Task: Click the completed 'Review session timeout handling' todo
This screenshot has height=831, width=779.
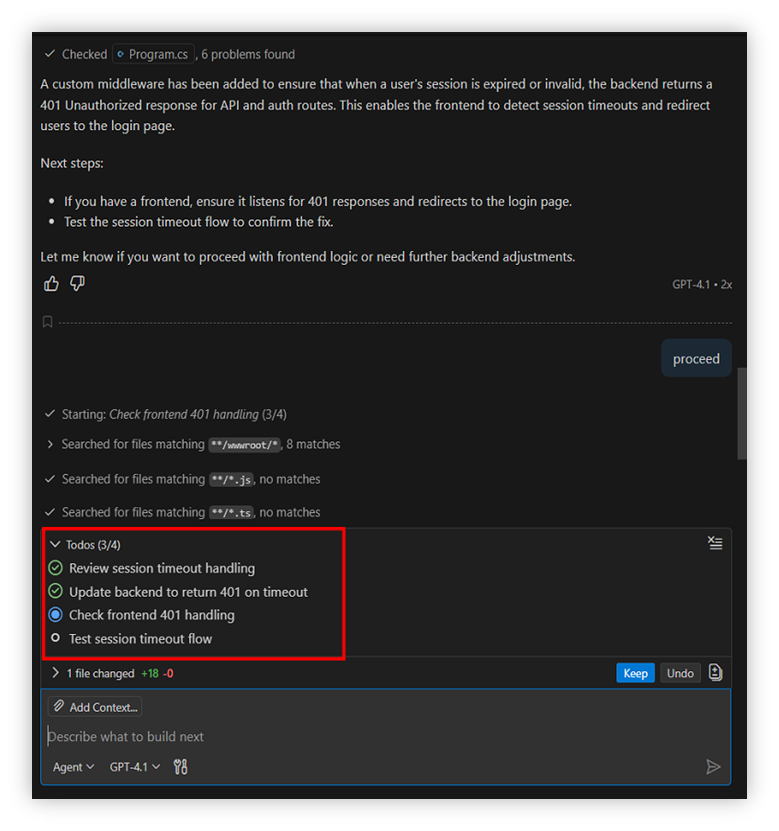Action: [x=161, y=568]
